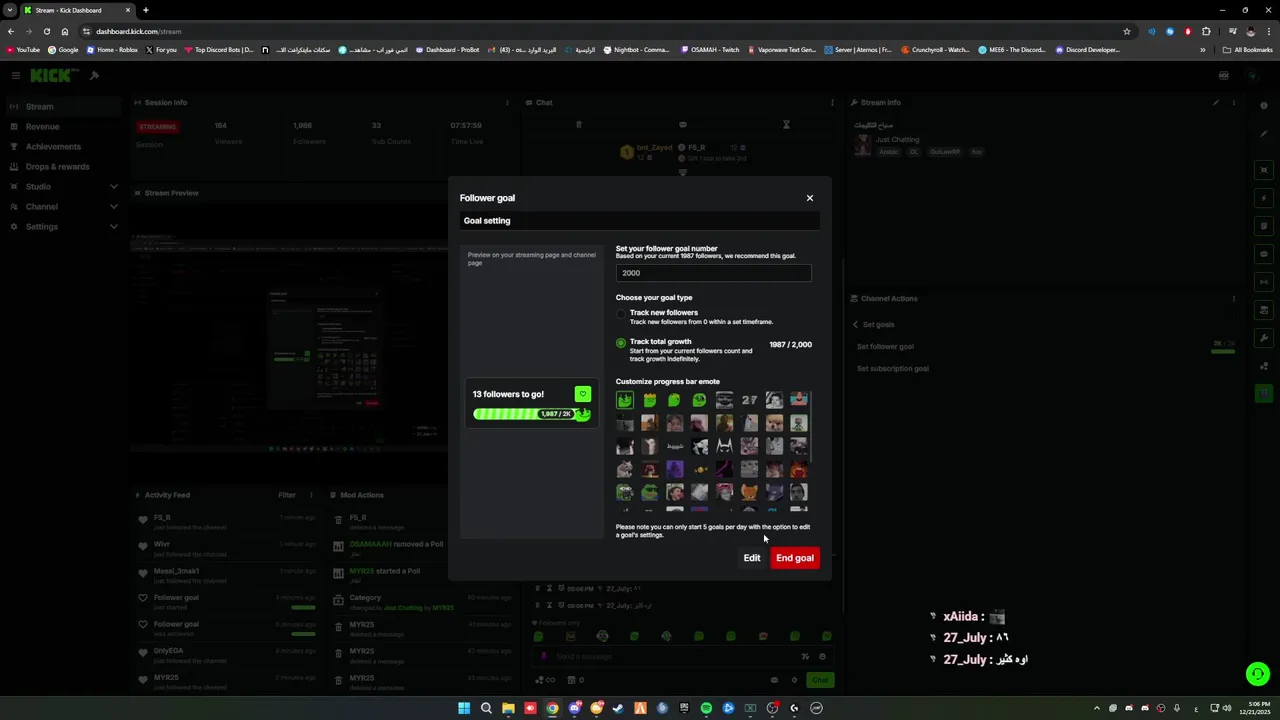Click Set follower goal action
The height and width of the screenshot is (720, 1280).
click(885, 346)
